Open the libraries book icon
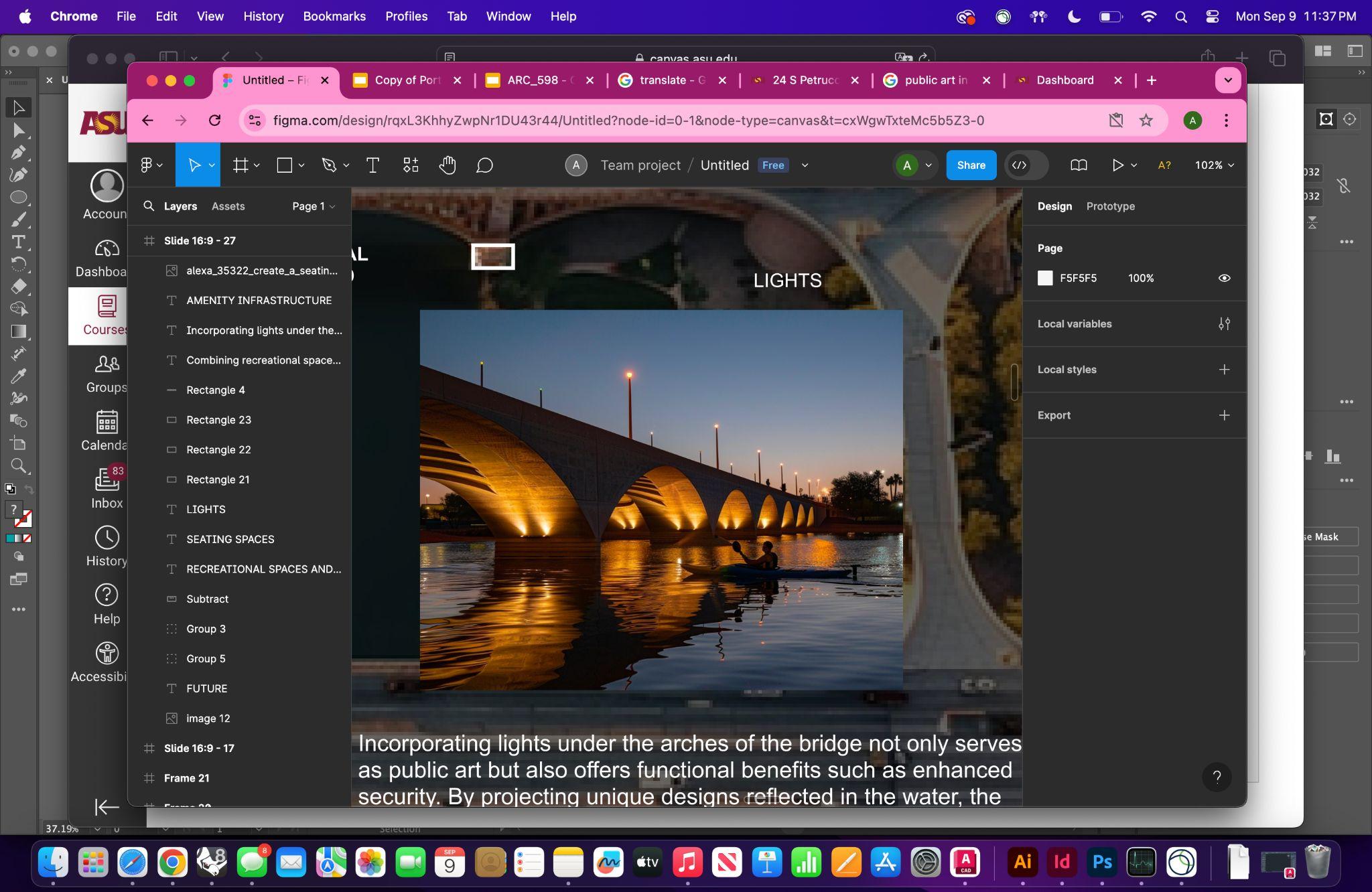The image size is (1372, 892). point(1079,165)
